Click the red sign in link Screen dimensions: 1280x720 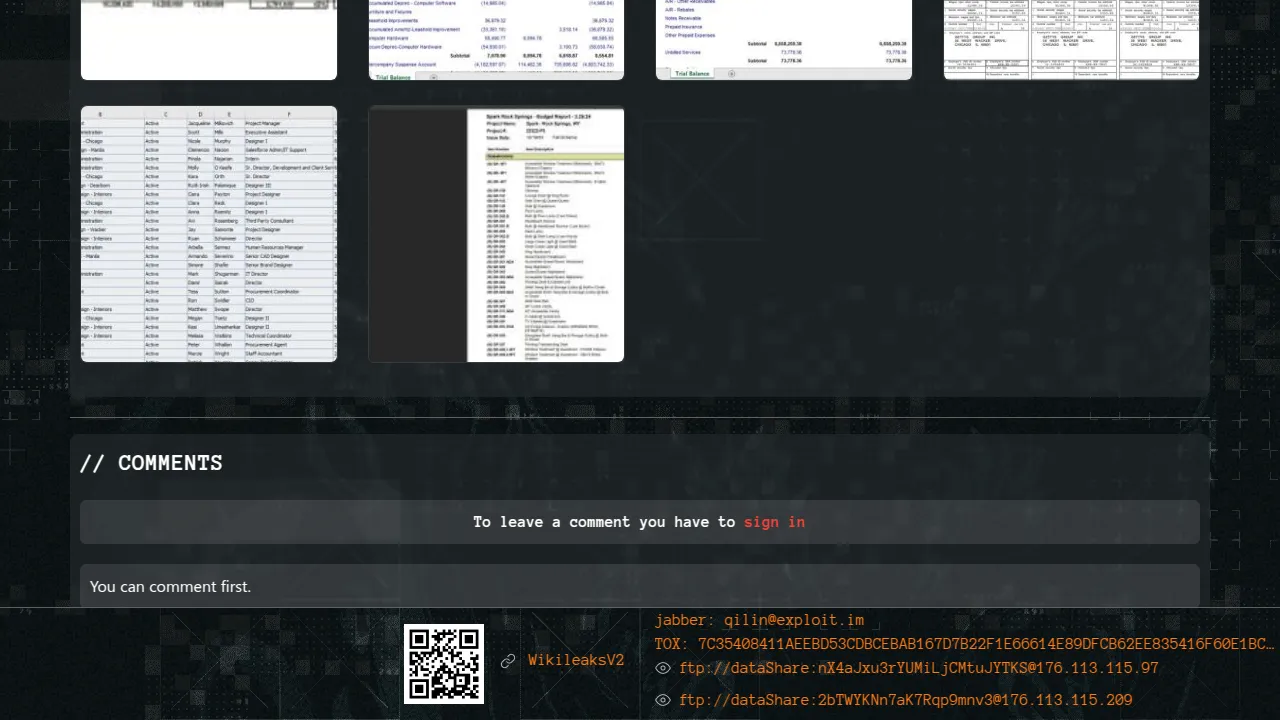774,522
